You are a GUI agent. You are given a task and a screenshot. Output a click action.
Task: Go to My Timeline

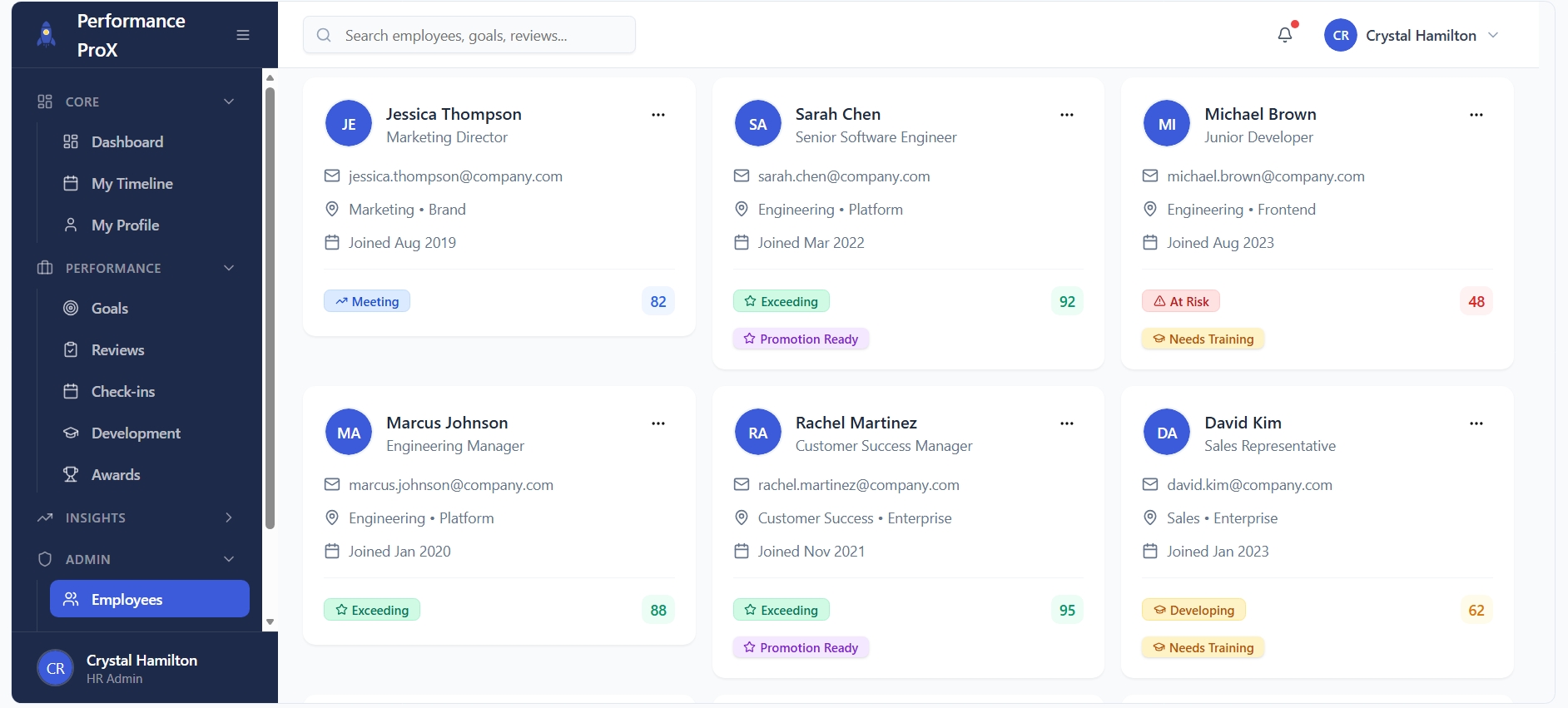pos(150,184)
